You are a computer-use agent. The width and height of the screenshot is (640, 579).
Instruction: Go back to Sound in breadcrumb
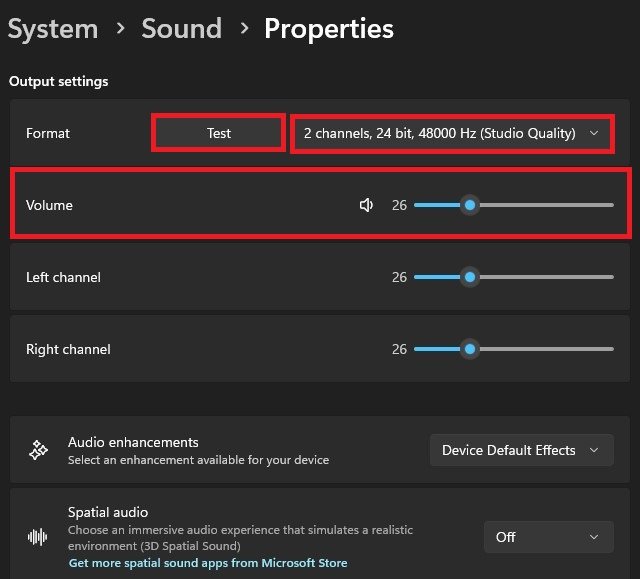click(182, 29)
